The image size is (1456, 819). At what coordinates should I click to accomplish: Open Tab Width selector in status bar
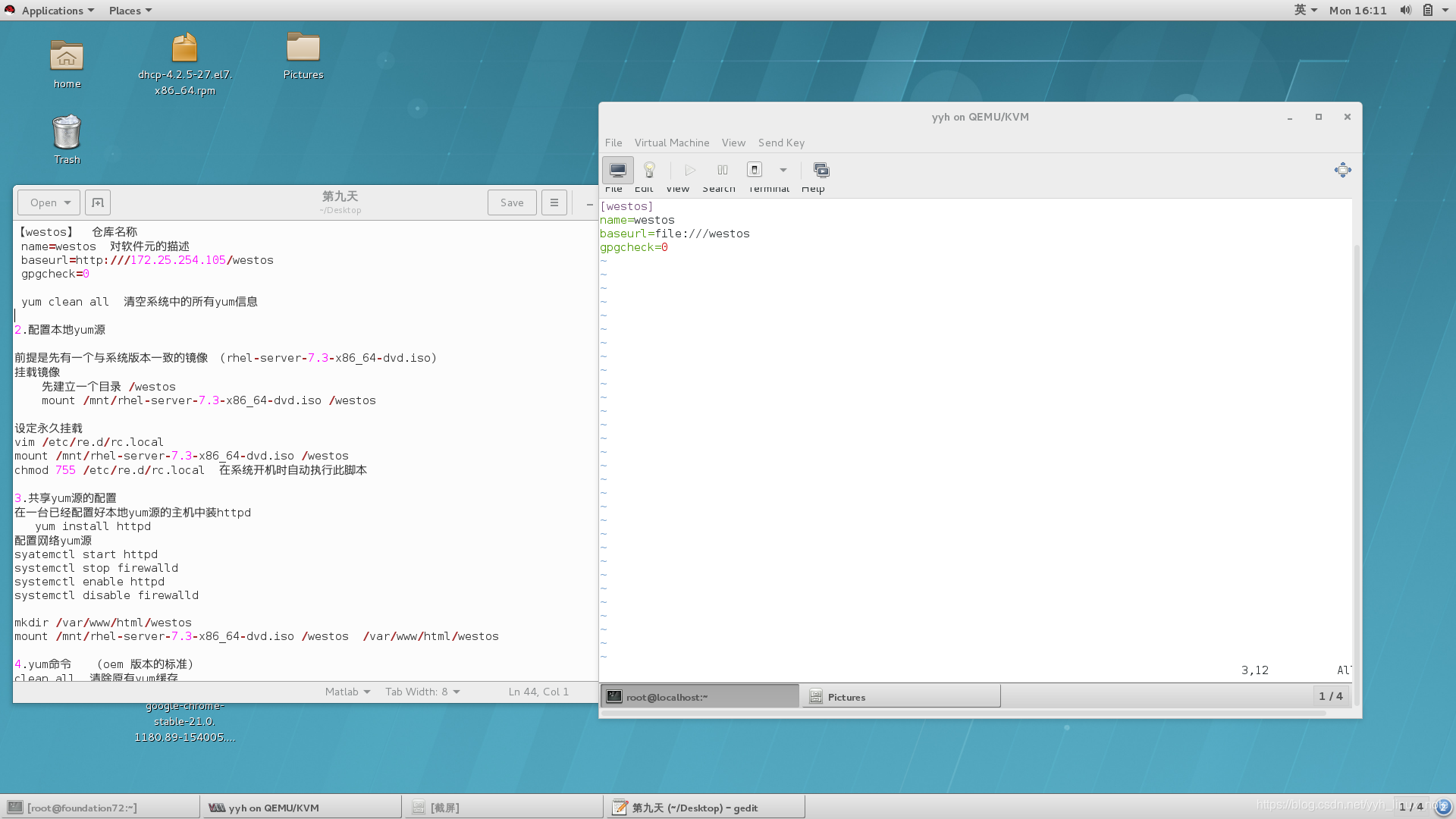(x=422, y=692)
